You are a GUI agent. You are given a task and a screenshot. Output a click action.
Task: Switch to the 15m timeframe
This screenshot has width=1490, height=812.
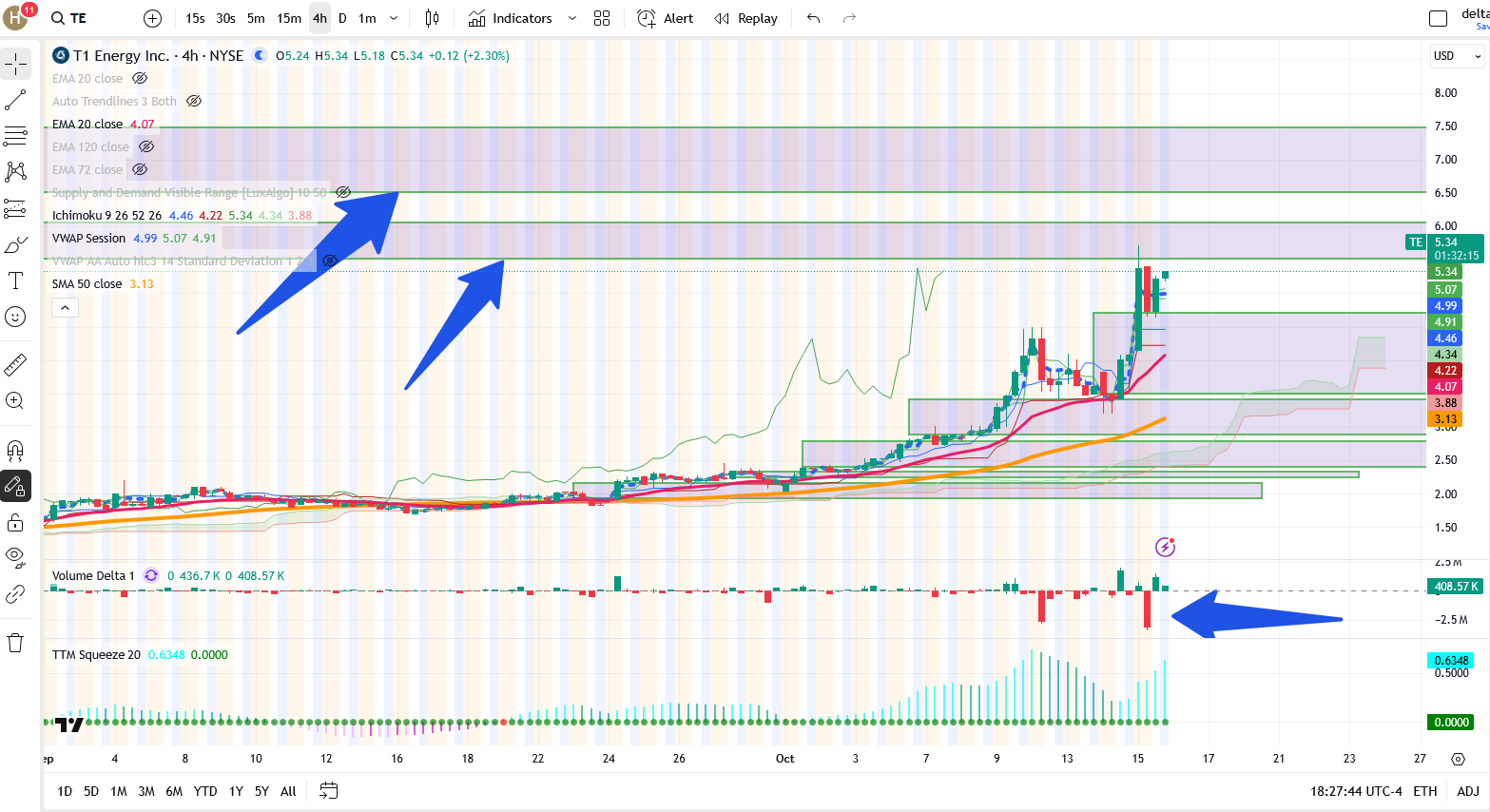(x=289, y=18)
